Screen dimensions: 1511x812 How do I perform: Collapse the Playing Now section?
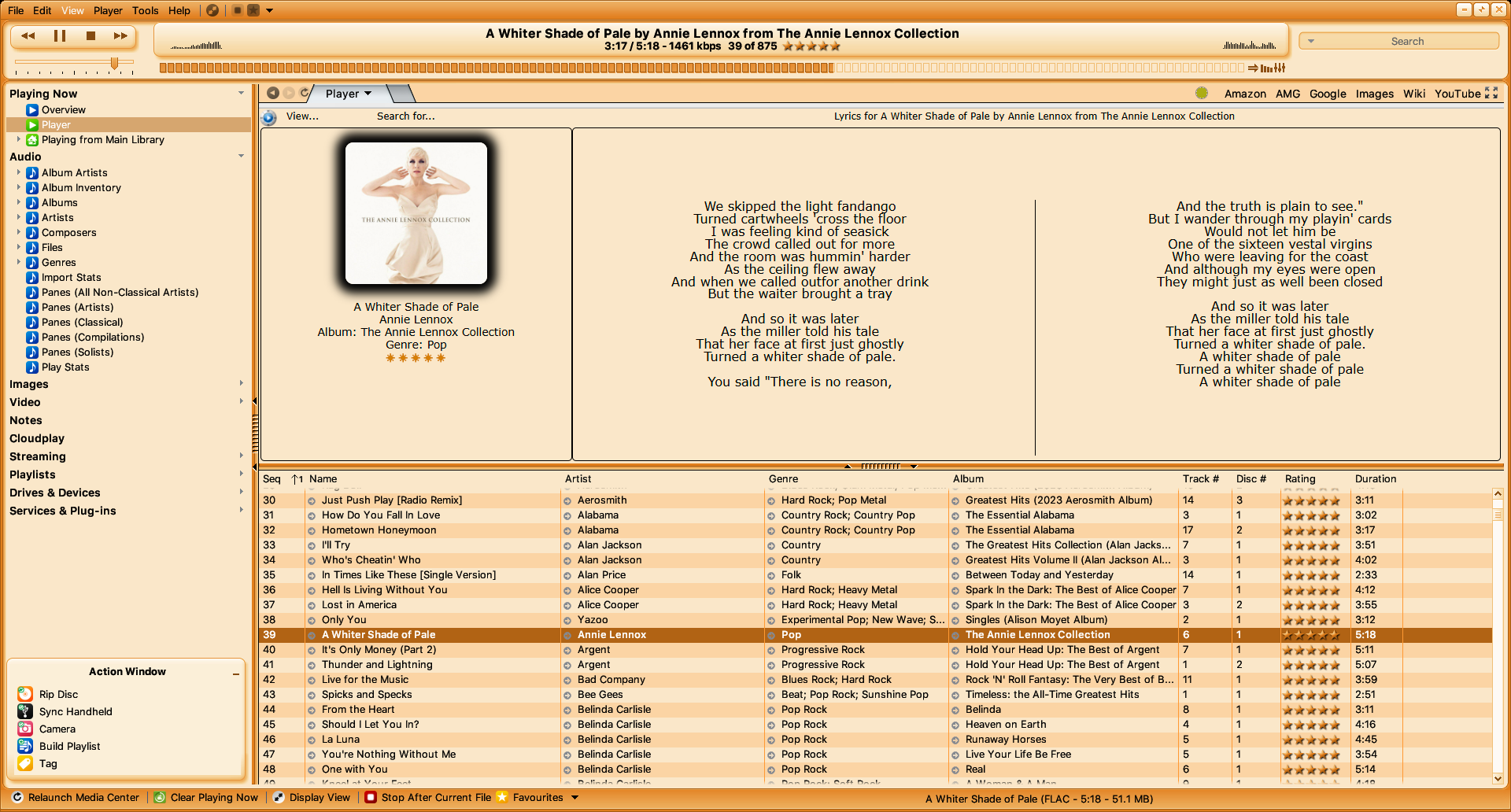coord(241,93)
